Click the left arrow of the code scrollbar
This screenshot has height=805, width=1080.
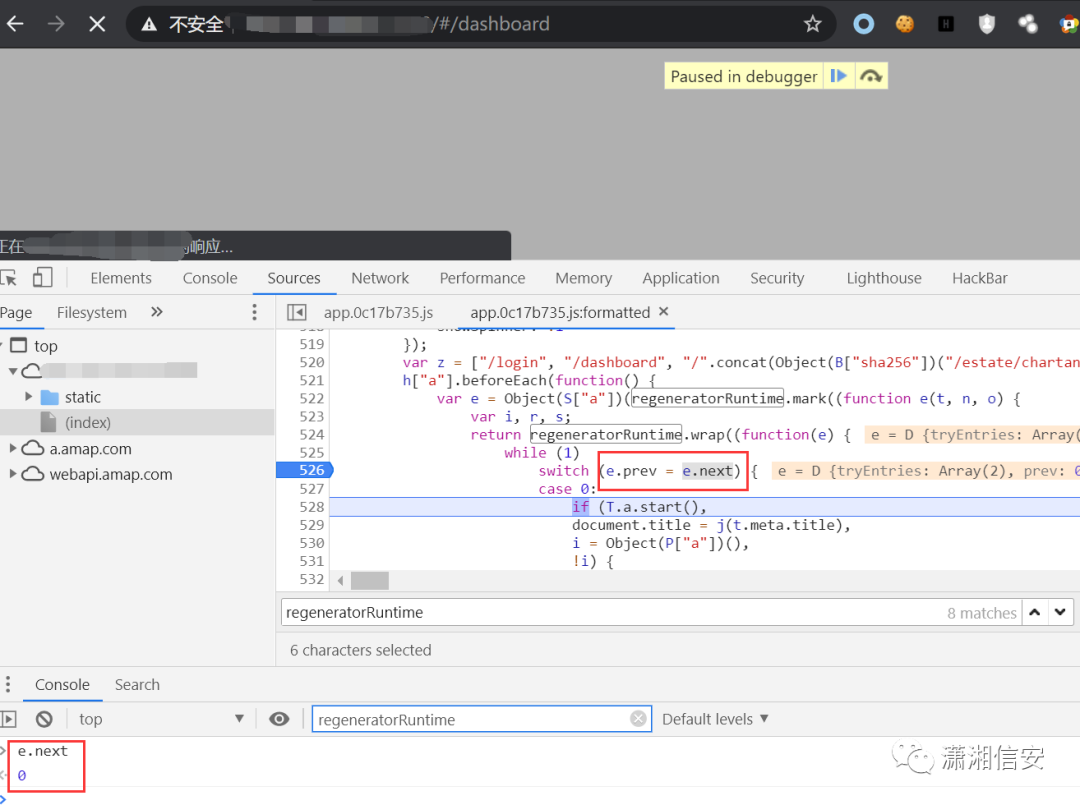point(340,581)
